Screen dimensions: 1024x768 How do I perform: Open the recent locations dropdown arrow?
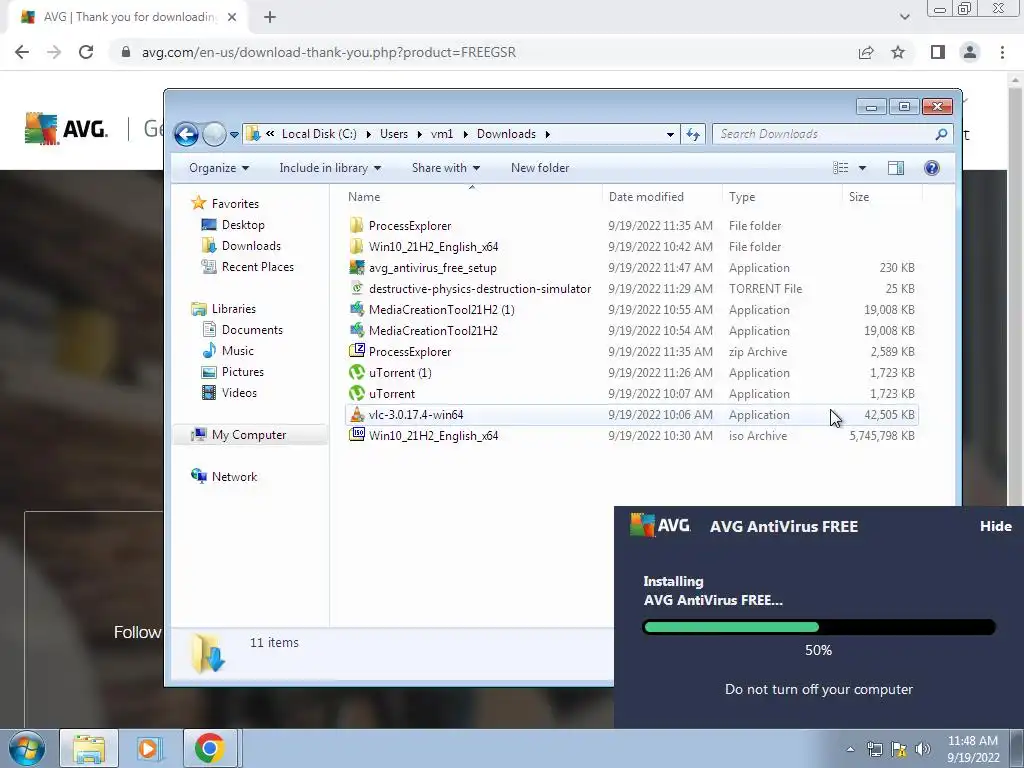[234, 135]
